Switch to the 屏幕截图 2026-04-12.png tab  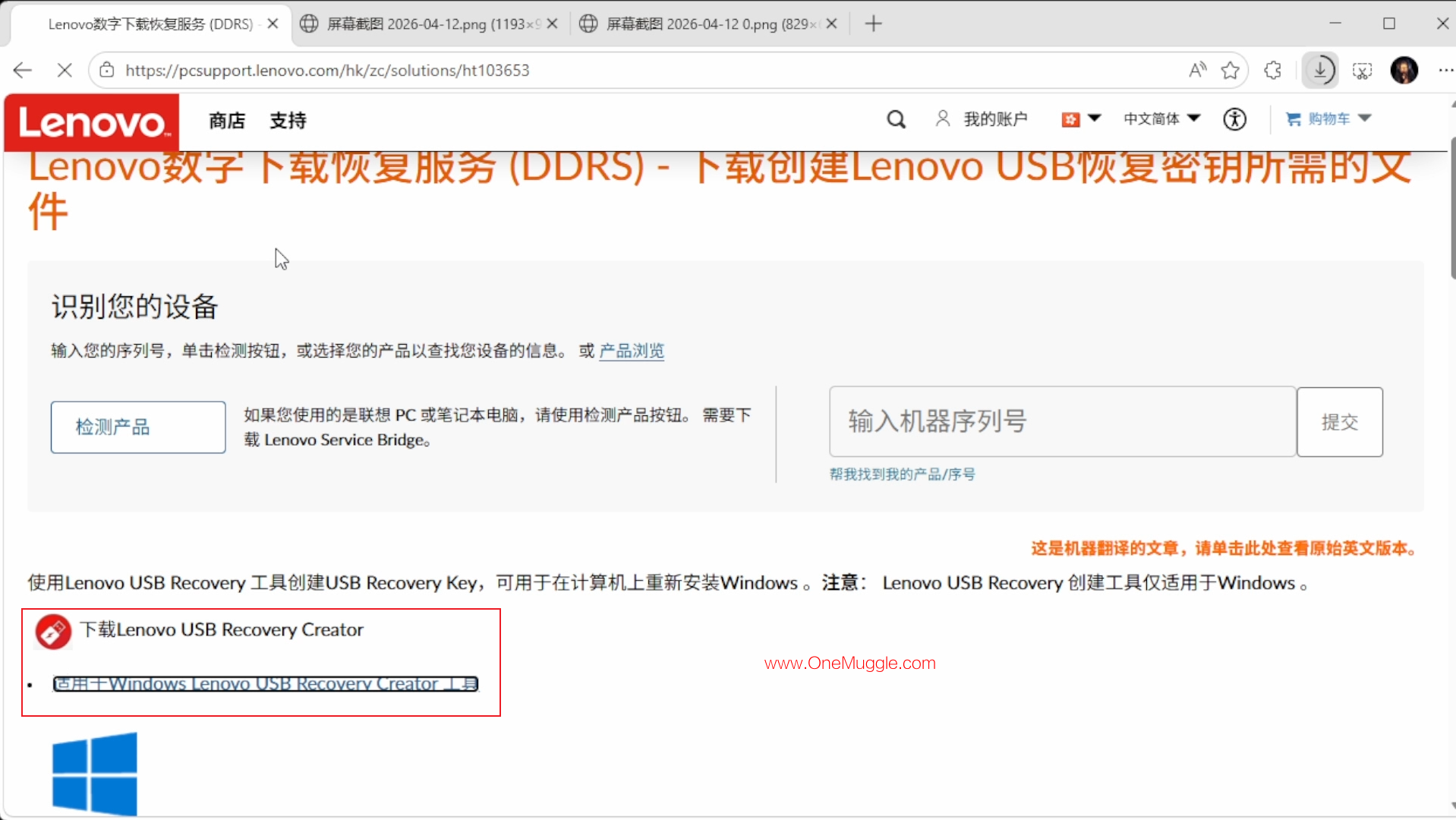429,24
